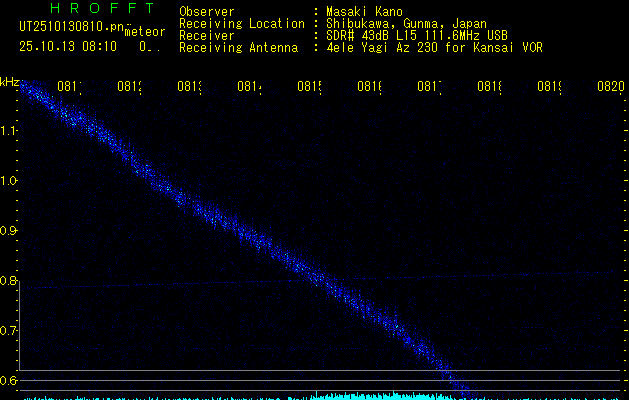The width and height of the screenshot is (629, 400).
Task: Click the first 081 time marker
Action: pyautogui.click(x=69, y=87)
